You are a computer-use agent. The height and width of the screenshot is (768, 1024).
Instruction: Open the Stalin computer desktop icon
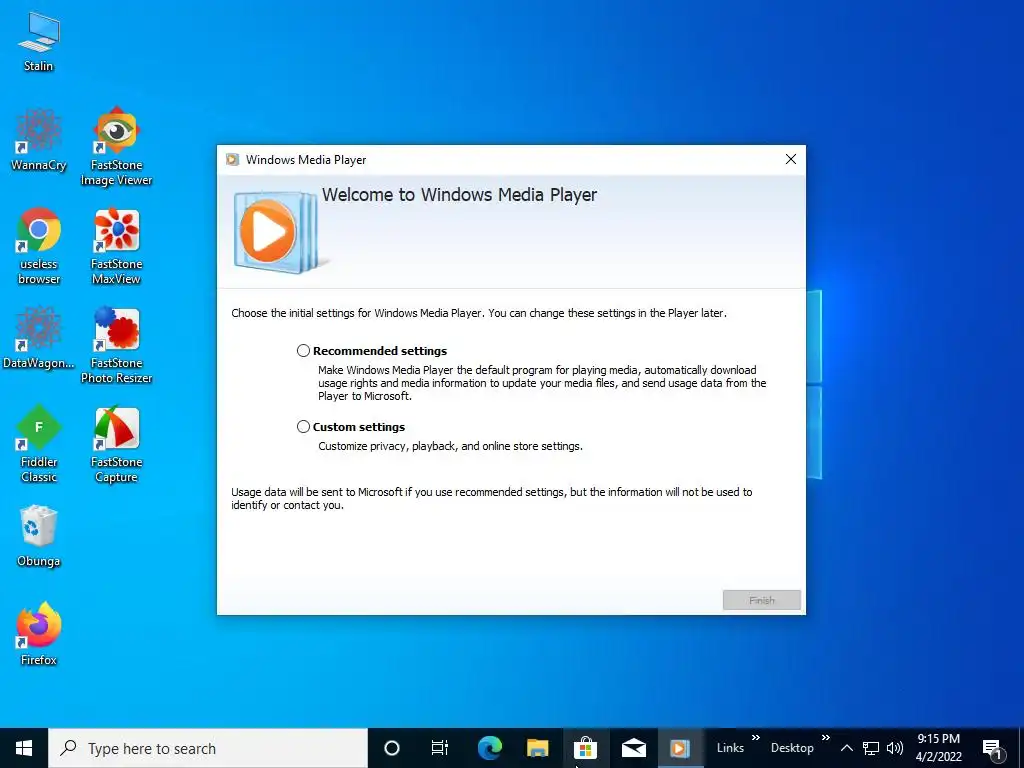click(x=39, y=42)
